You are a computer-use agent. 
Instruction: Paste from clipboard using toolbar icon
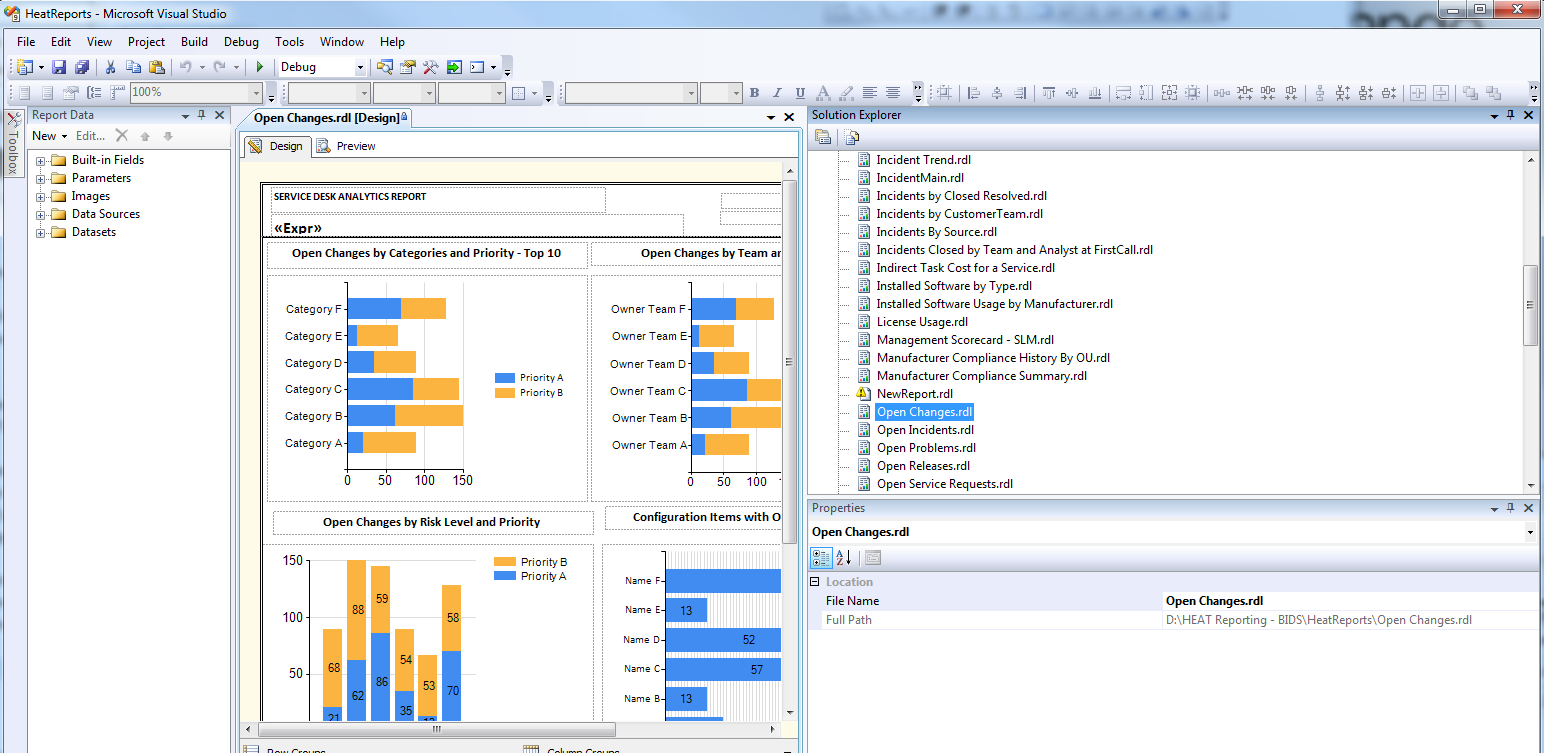coord(155,66)
